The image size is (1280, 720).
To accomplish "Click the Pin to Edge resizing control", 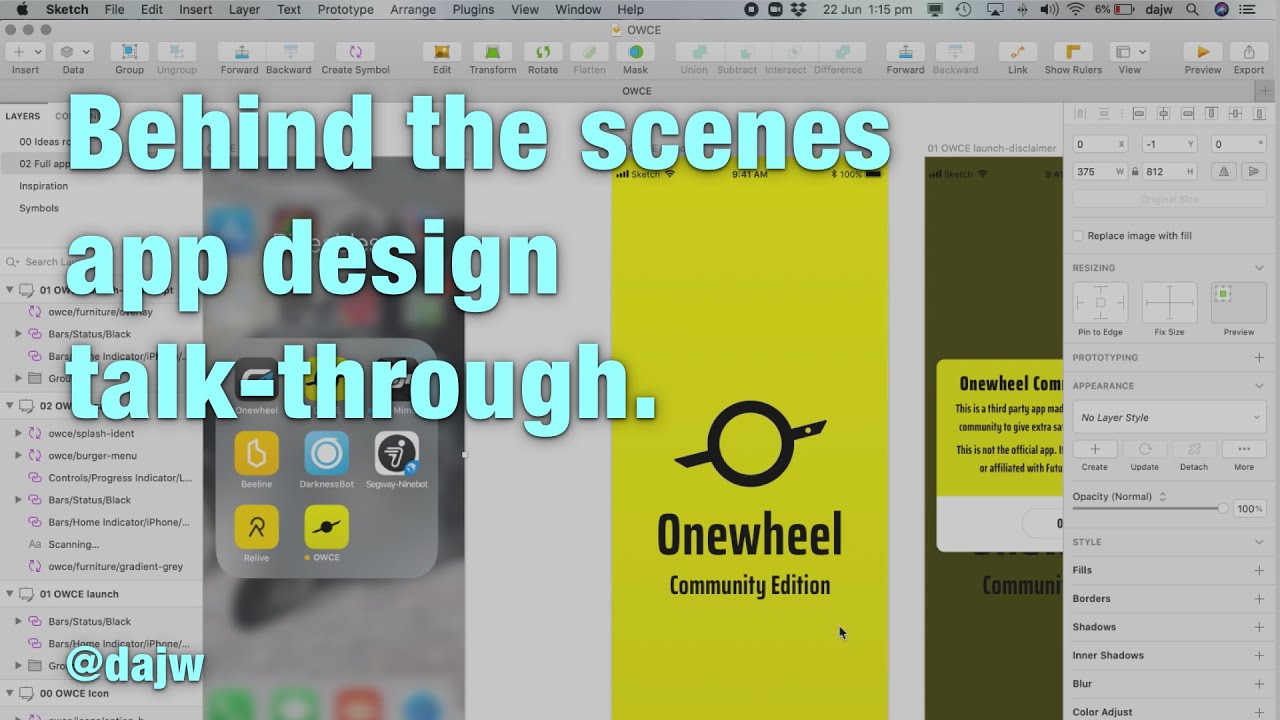I will (1100, 302).
